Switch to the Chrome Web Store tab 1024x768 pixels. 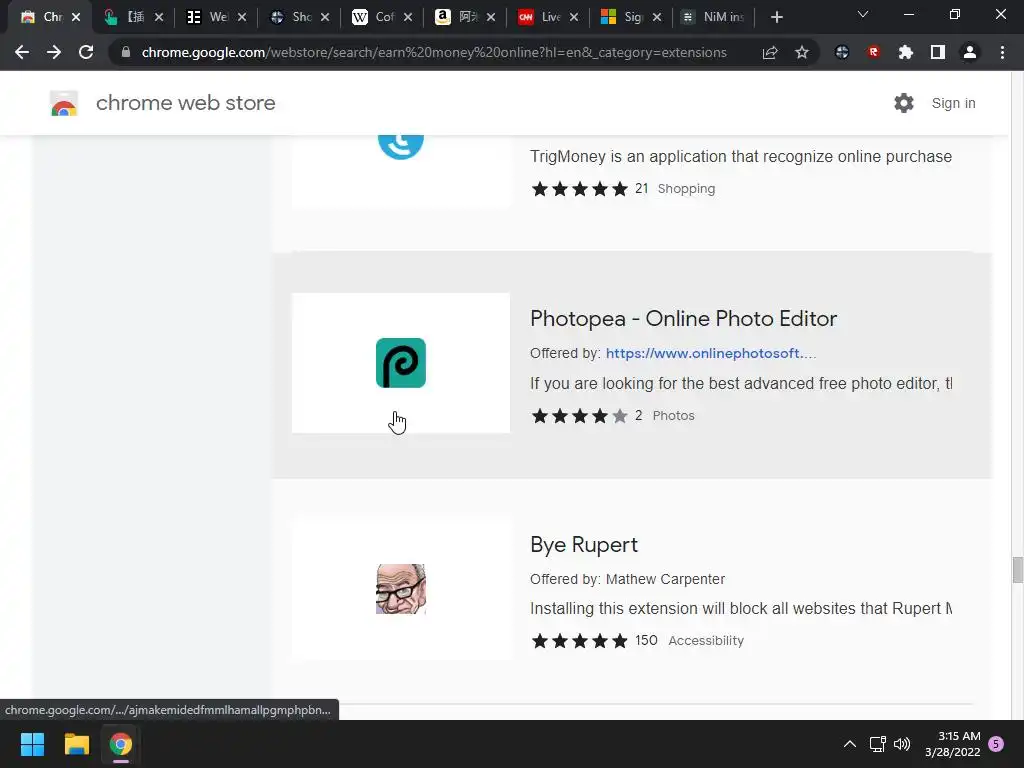[42, 17]
